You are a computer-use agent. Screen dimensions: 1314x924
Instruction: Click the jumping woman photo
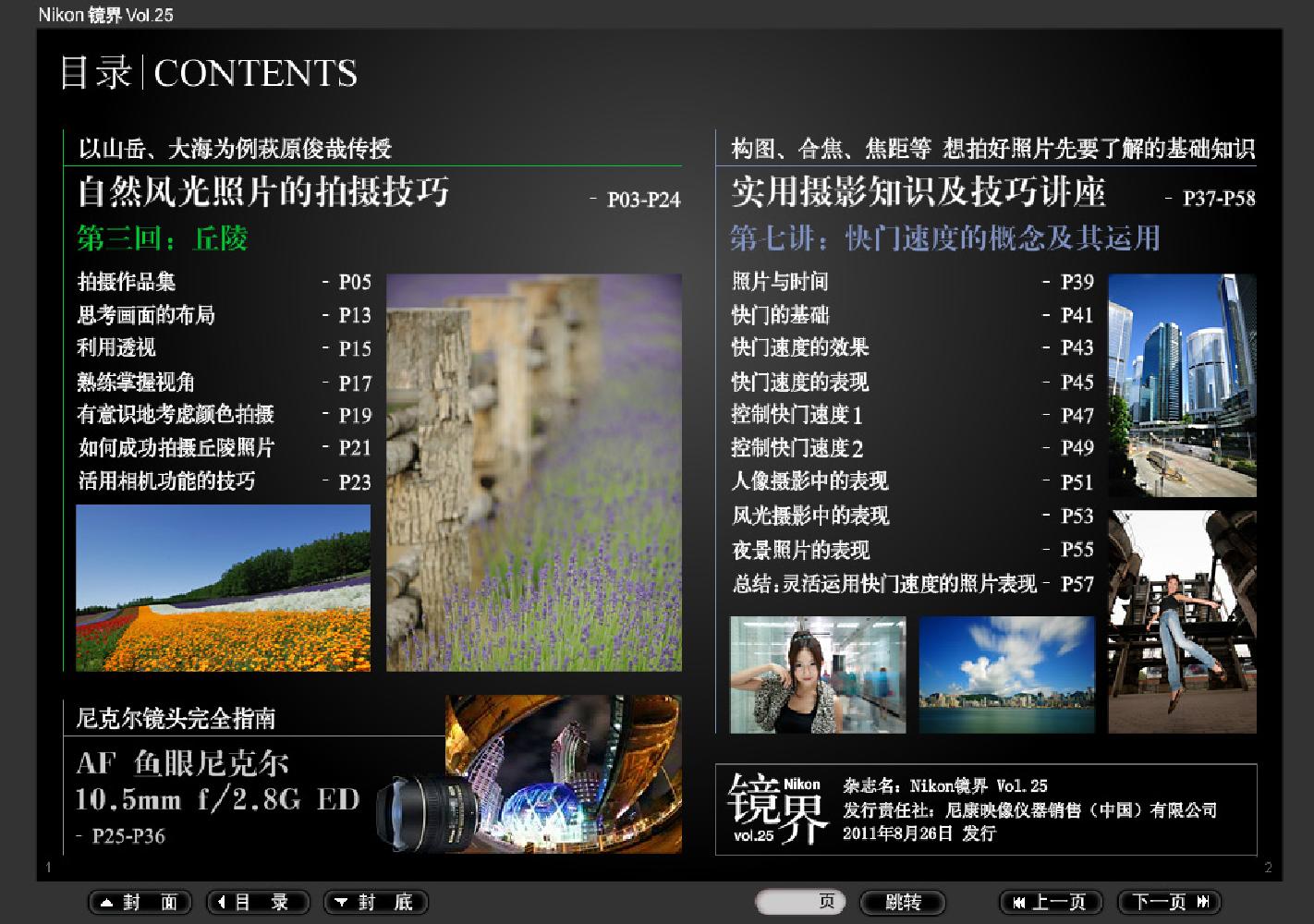[1182, 622]
